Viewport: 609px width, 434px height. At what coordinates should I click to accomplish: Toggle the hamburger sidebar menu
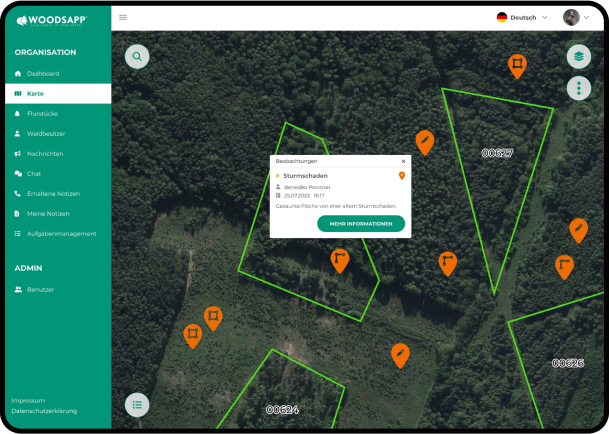tap(123, 18)
